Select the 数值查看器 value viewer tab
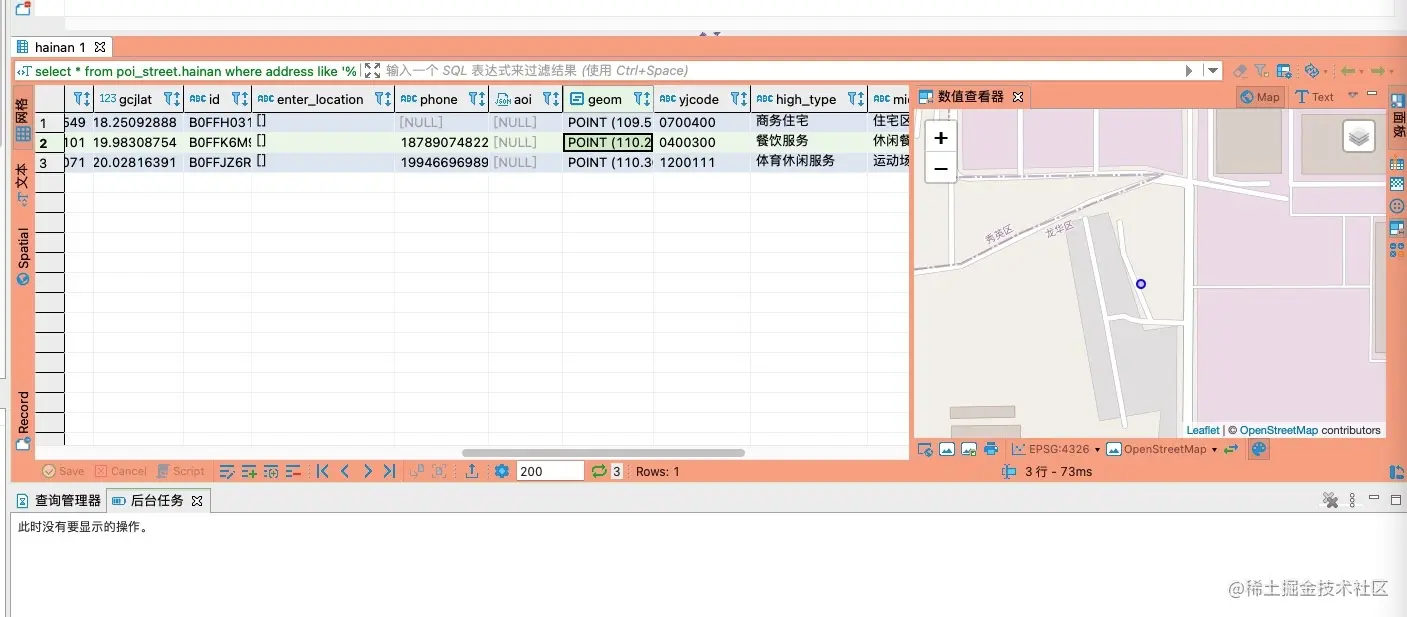The height and width of the screenshot is (617, 1407). pos(970,97)
